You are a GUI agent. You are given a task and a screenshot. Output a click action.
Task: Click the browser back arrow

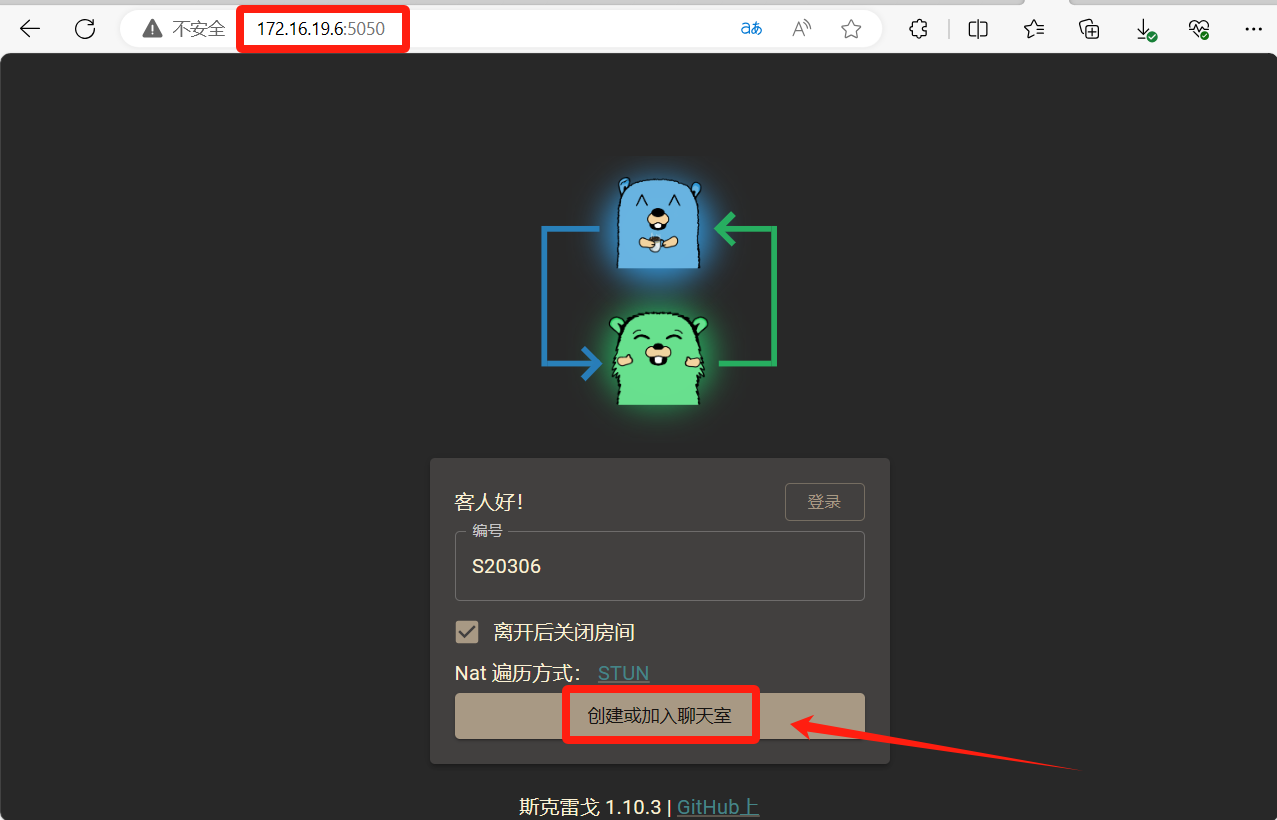[x=30, y=29]
